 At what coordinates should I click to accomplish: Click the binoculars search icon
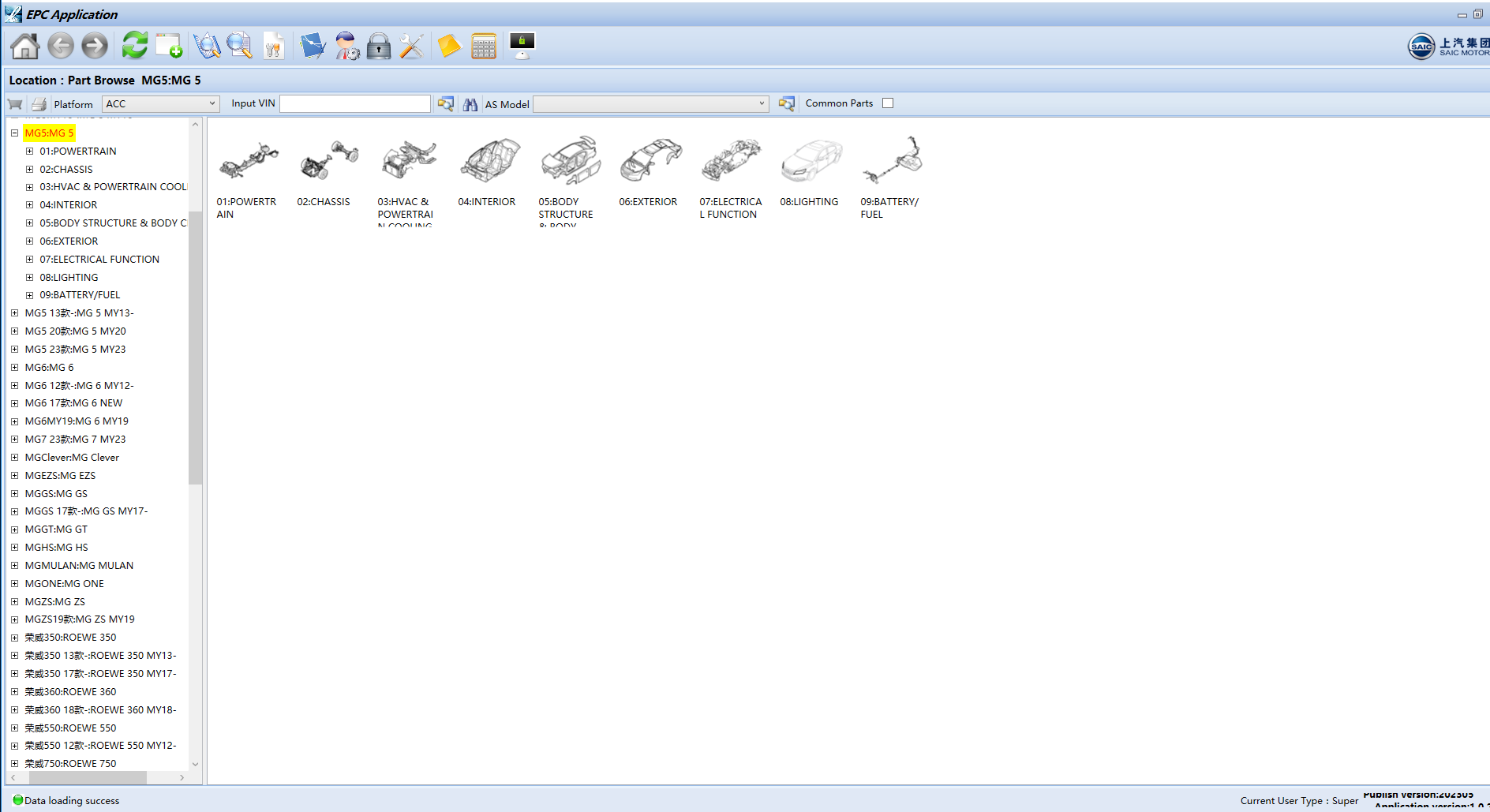tap(470, 104)
